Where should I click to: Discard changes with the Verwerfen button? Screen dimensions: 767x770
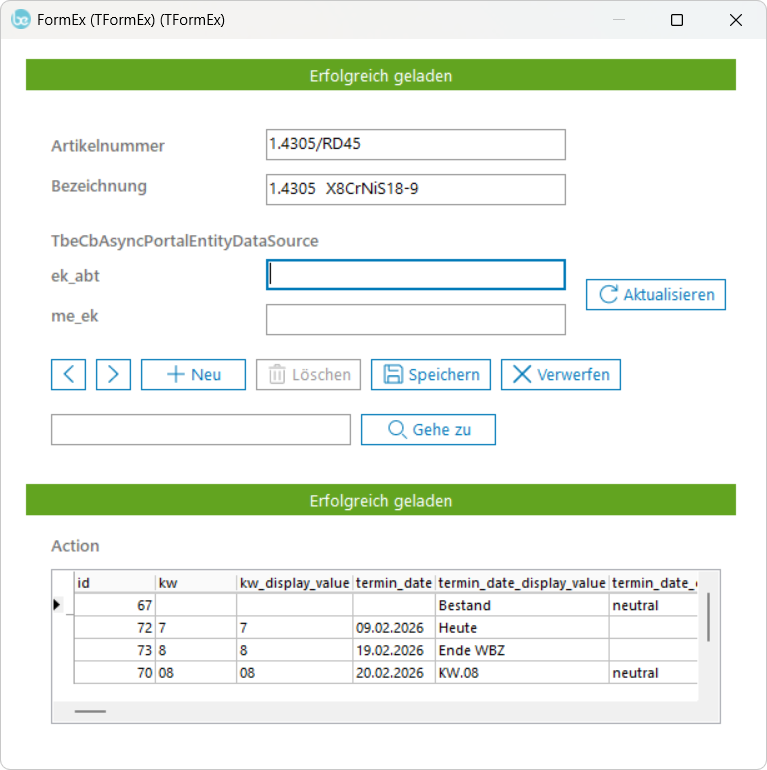tap(560, 374)
